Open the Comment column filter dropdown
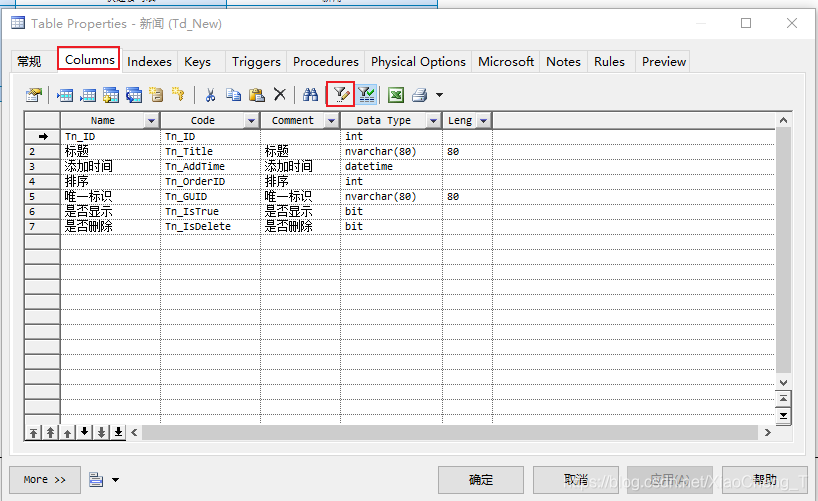Viewport: 818px width, 501px height. click(x=331, y=121)
